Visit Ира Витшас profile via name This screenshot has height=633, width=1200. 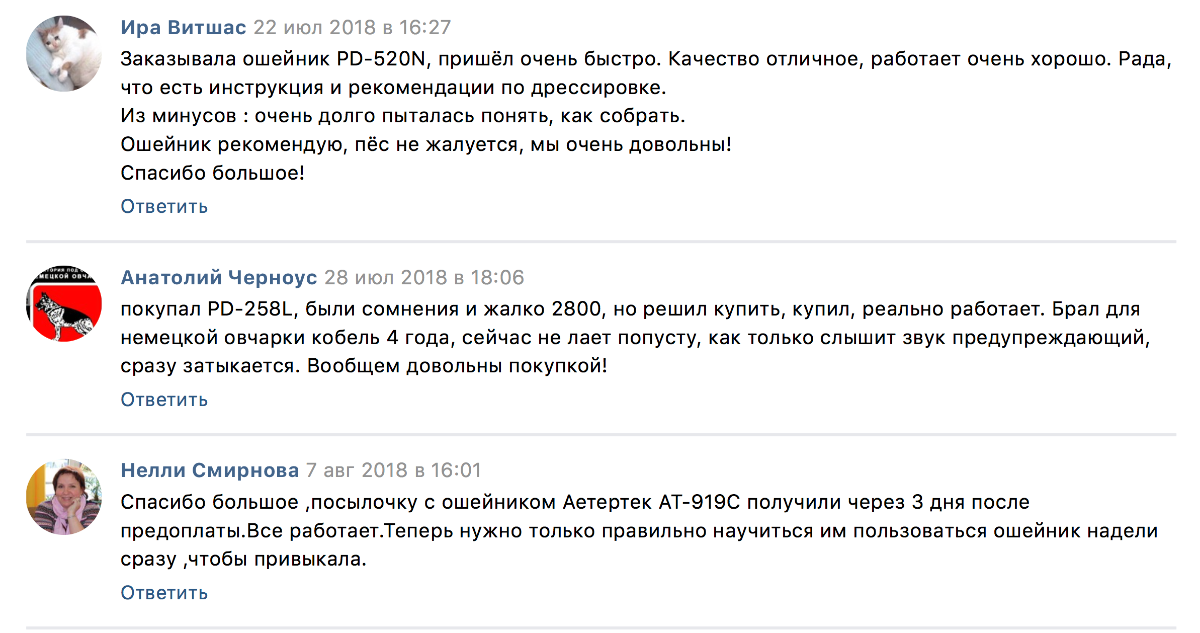[x=183, y=27]
